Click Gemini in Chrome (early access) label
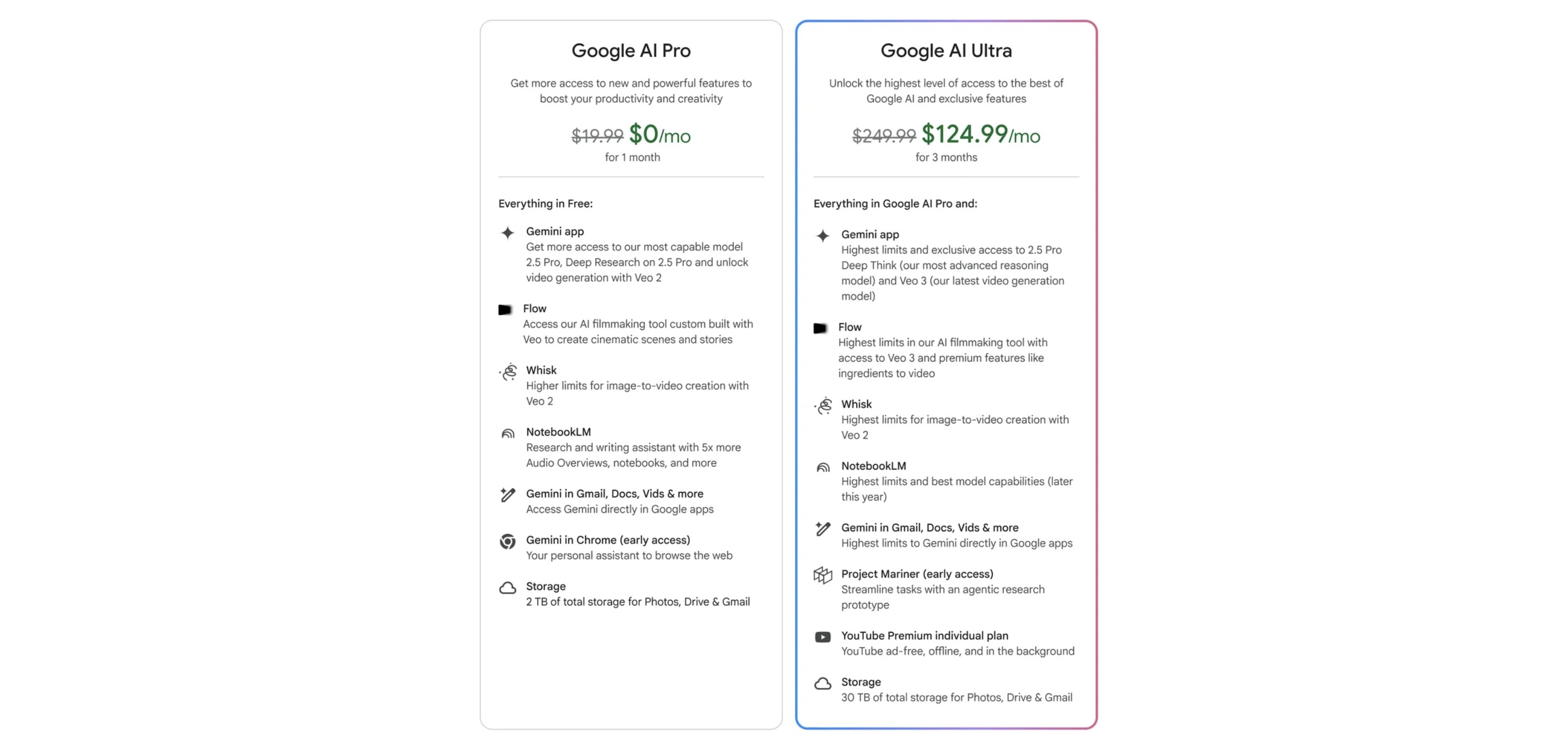 (608, 540)
